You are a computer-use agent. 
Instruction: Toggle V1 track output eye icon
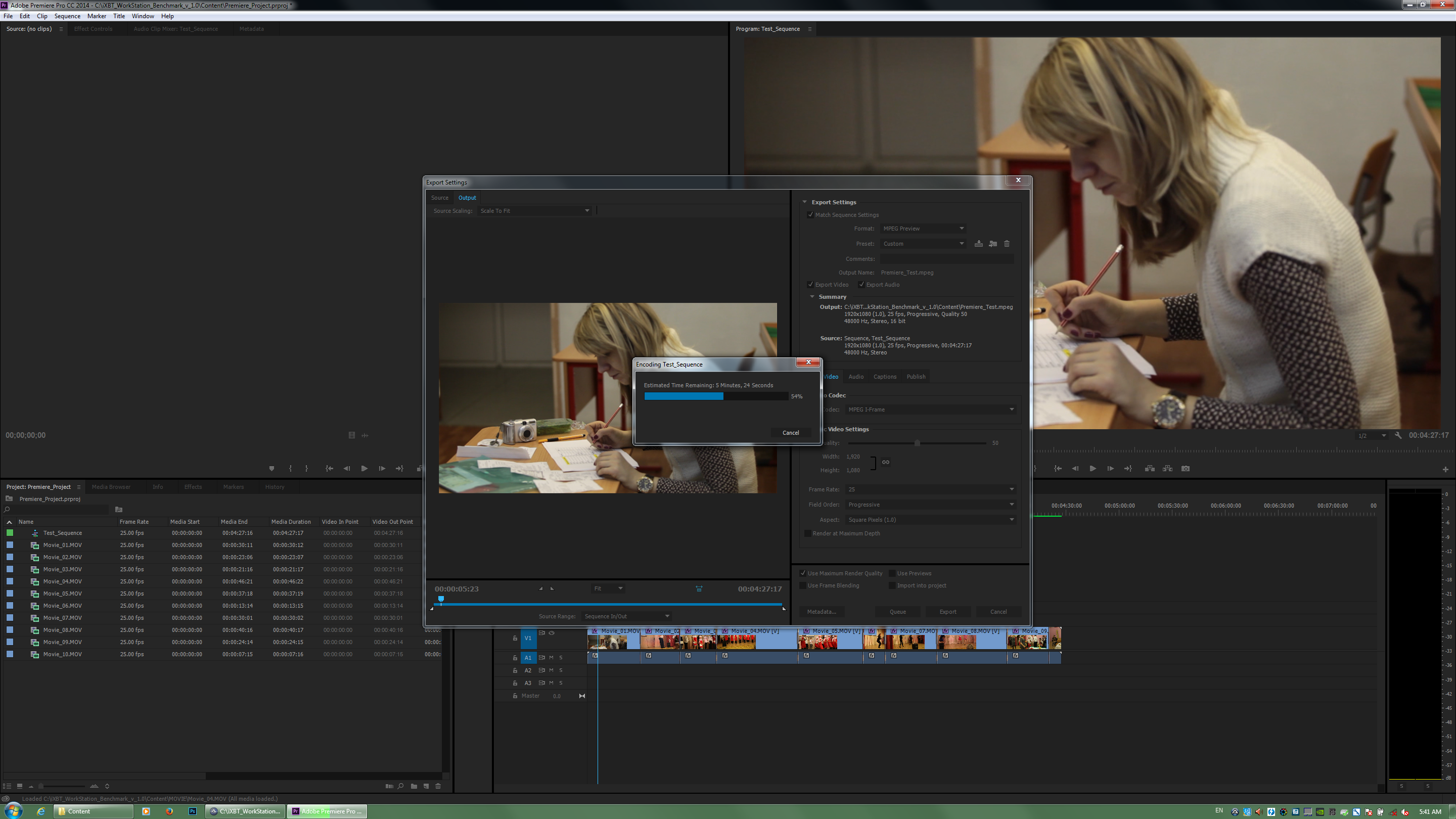(552, 633)
